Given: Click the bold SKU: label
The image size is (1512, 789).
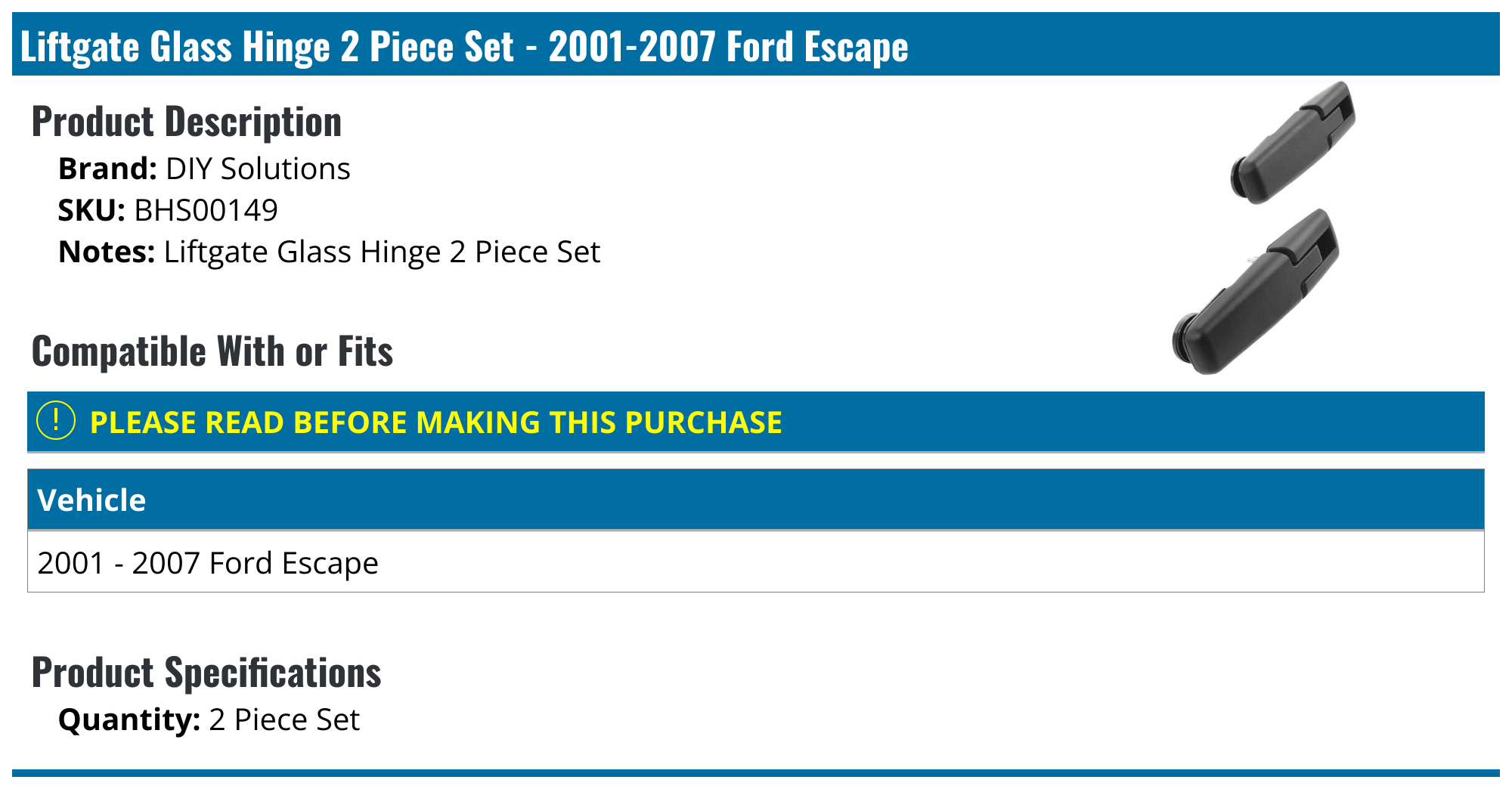Looking at the screenshot, I should (91, 211).
